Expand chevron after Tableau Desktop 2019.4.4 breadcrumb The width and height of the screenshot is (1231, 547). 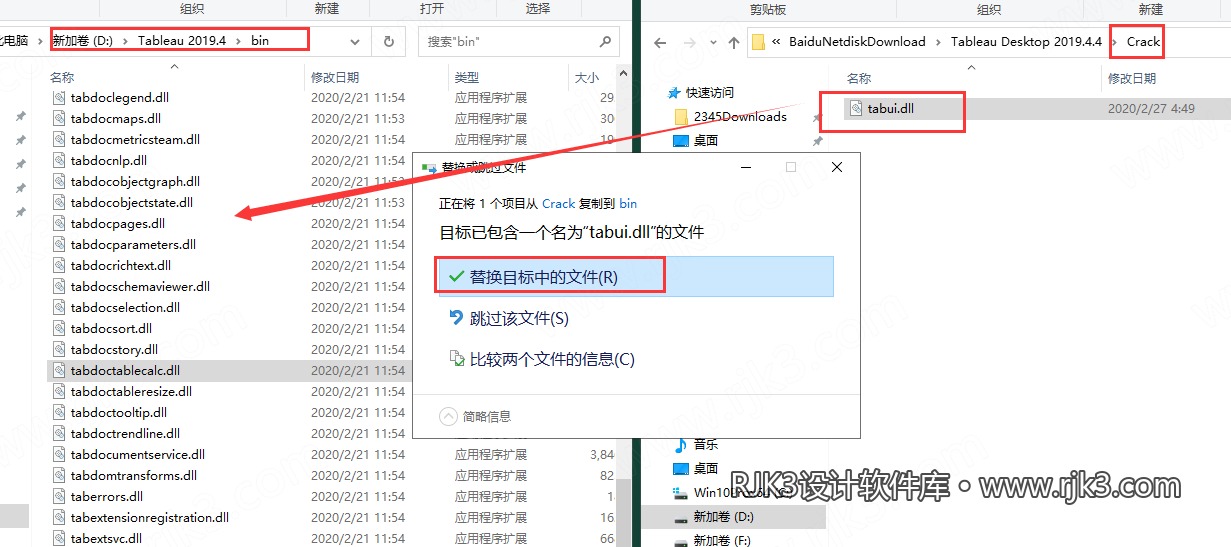[x=1114, y=42]
